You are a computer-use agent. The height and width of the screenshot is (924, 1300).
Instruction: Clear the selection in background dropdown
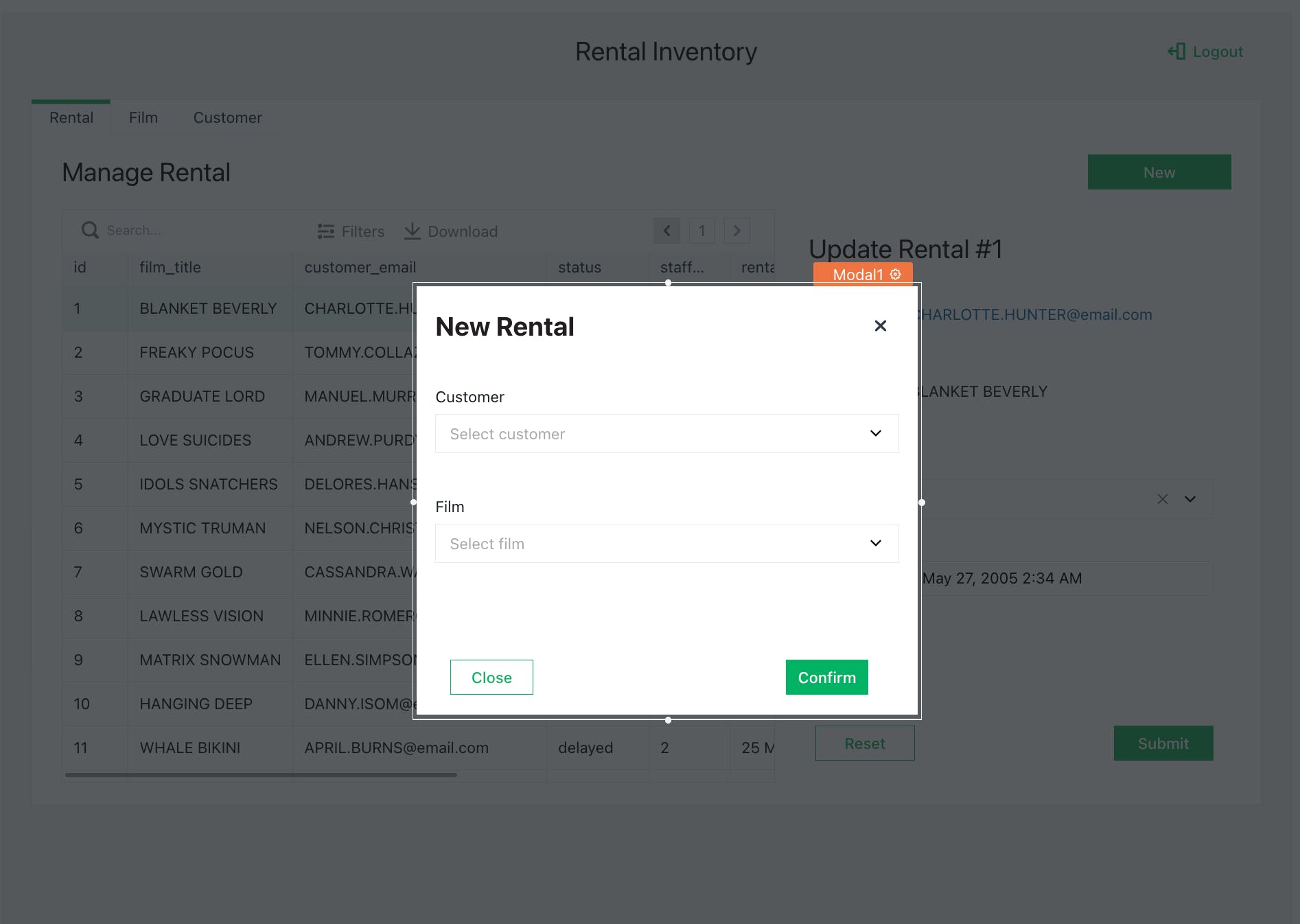[1162, 499]
